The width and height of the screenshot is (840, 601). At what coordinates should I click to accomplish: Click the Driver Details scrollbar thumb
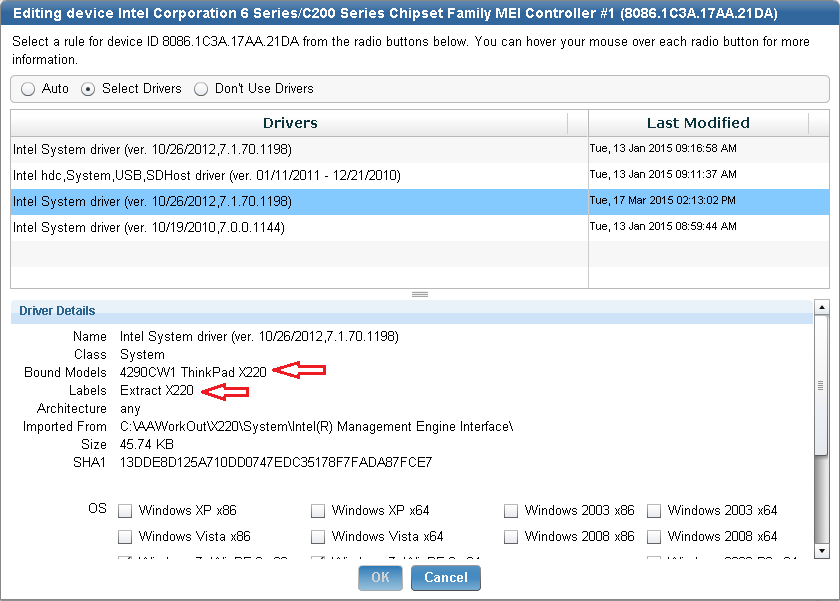[x=821, y=385]
